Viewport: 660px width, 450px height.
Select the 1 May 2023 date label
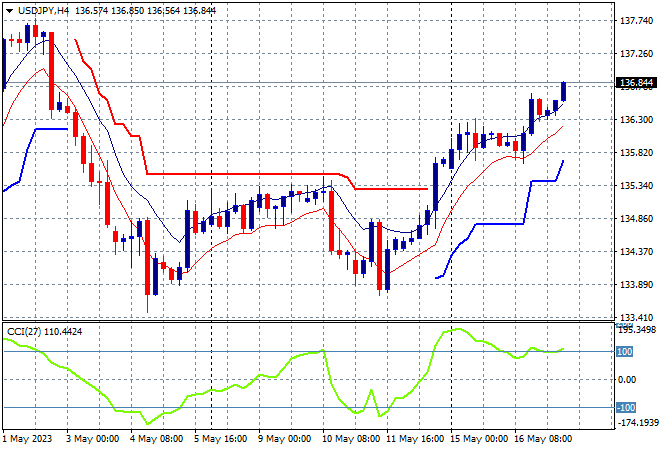pyautogui.click(x=27, y=439)
